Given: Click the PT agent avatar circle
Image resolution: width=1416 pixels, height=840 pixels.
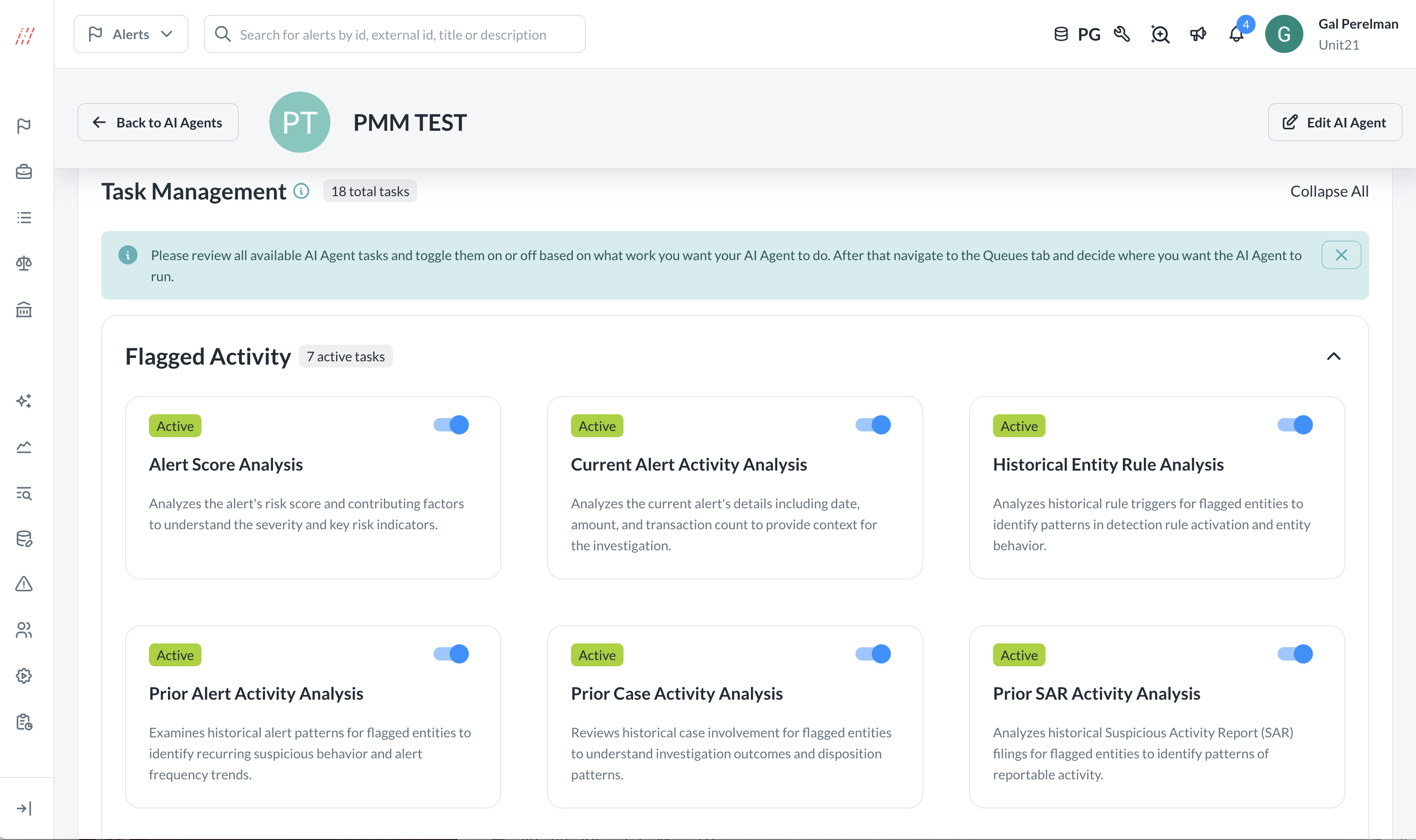Looking at the screenshot, I should click(x=299, y=122).
